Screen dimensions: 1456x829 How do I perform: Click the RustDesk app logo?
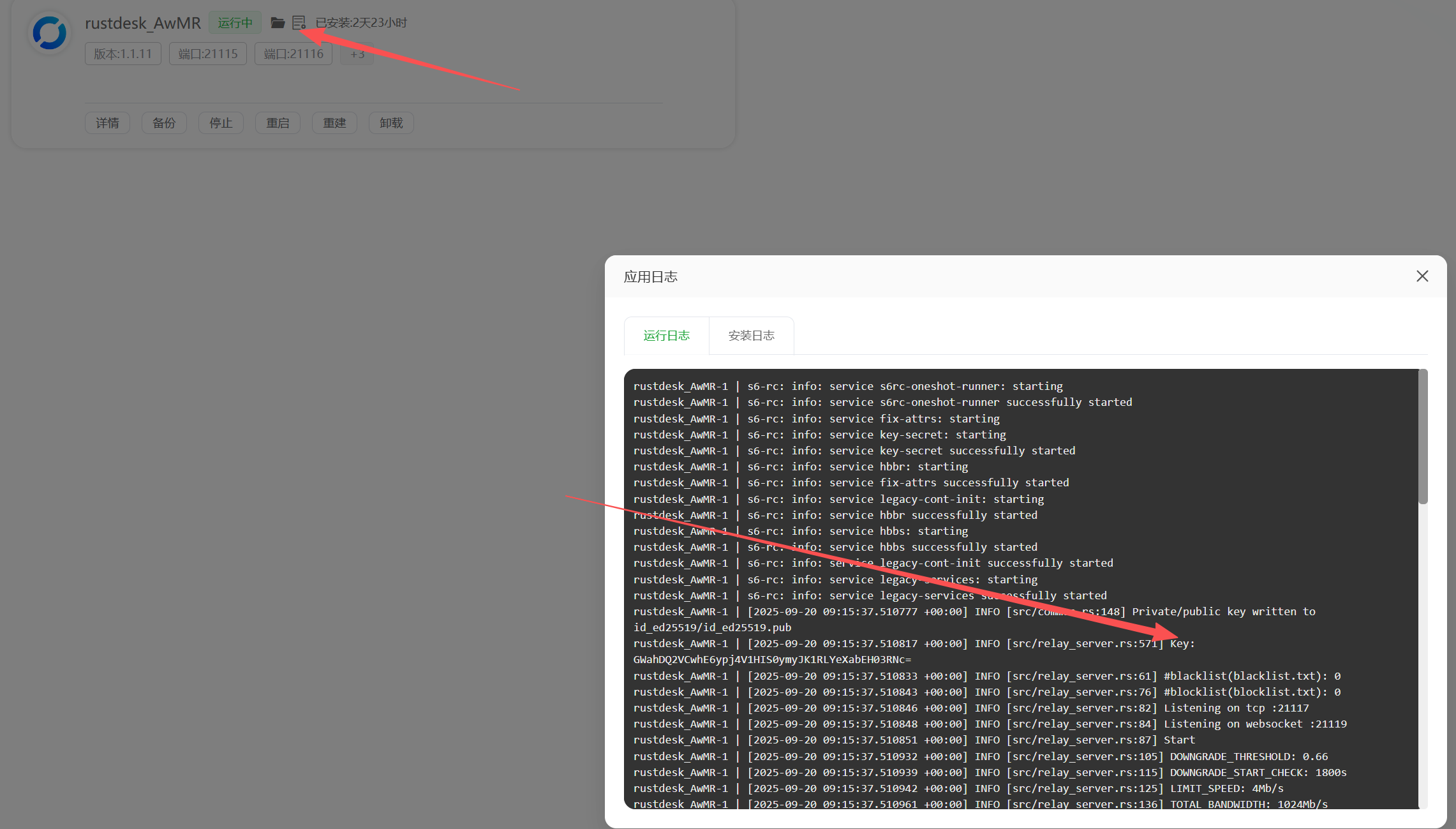50,33
